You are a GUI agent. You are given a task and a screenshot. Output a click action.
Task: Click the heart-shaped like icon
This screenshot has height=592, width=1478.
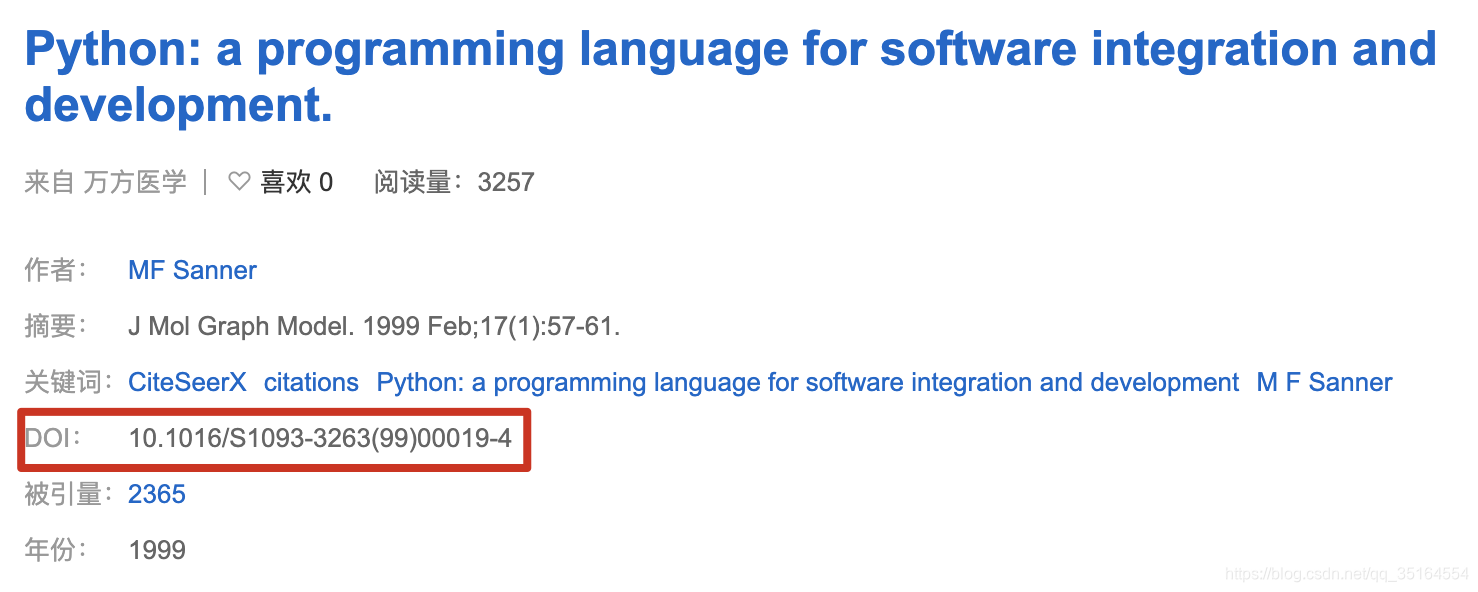[238, 181]
